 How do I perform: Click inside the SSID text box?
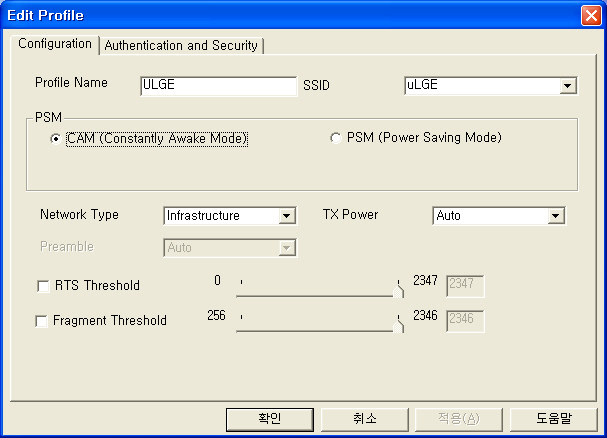tap(480, 86)
